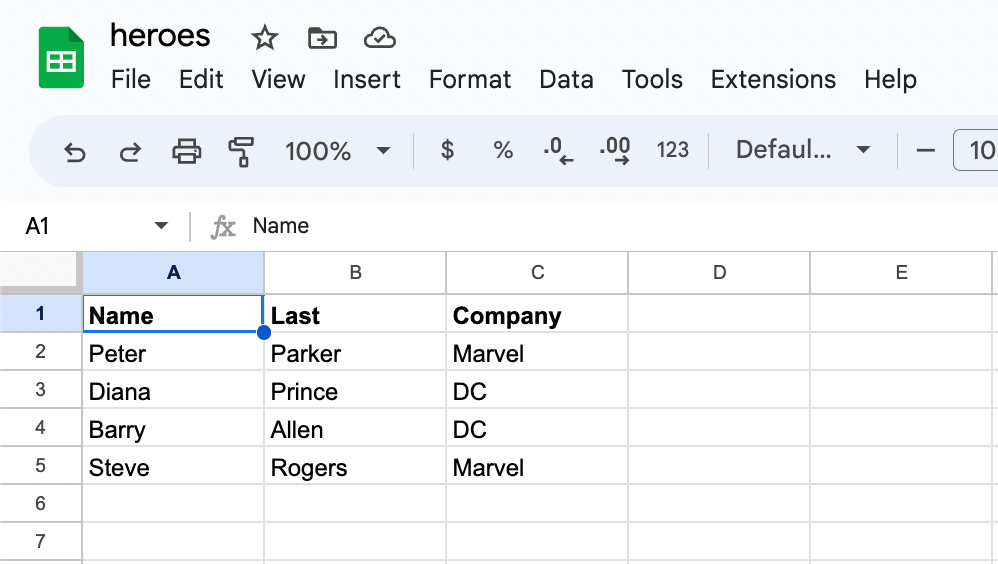The height and width of the screenshot is (564, 998).
Task: Print the spreadsheet using the printer icon
Action: (x=186, y=152)
